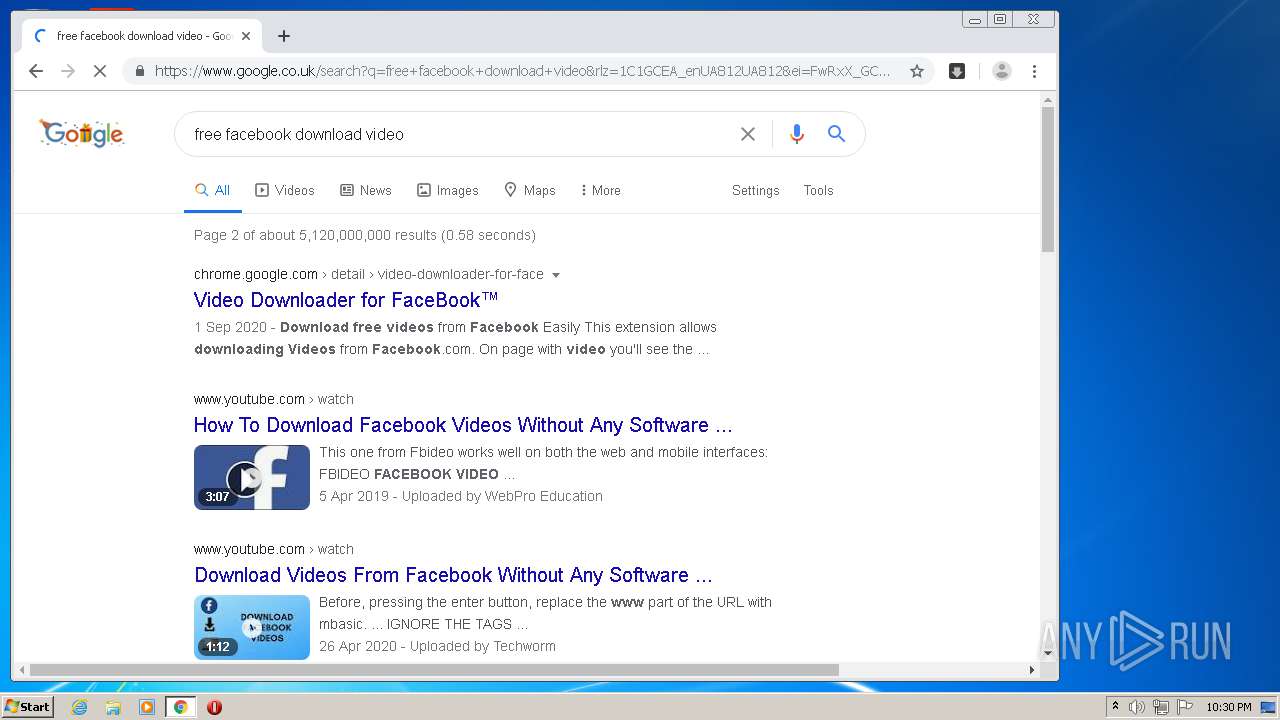Screen dimensions: 1280x720
Task: Open 'Video Downloader for FaceBook' result
Action: tap(346, 300)
